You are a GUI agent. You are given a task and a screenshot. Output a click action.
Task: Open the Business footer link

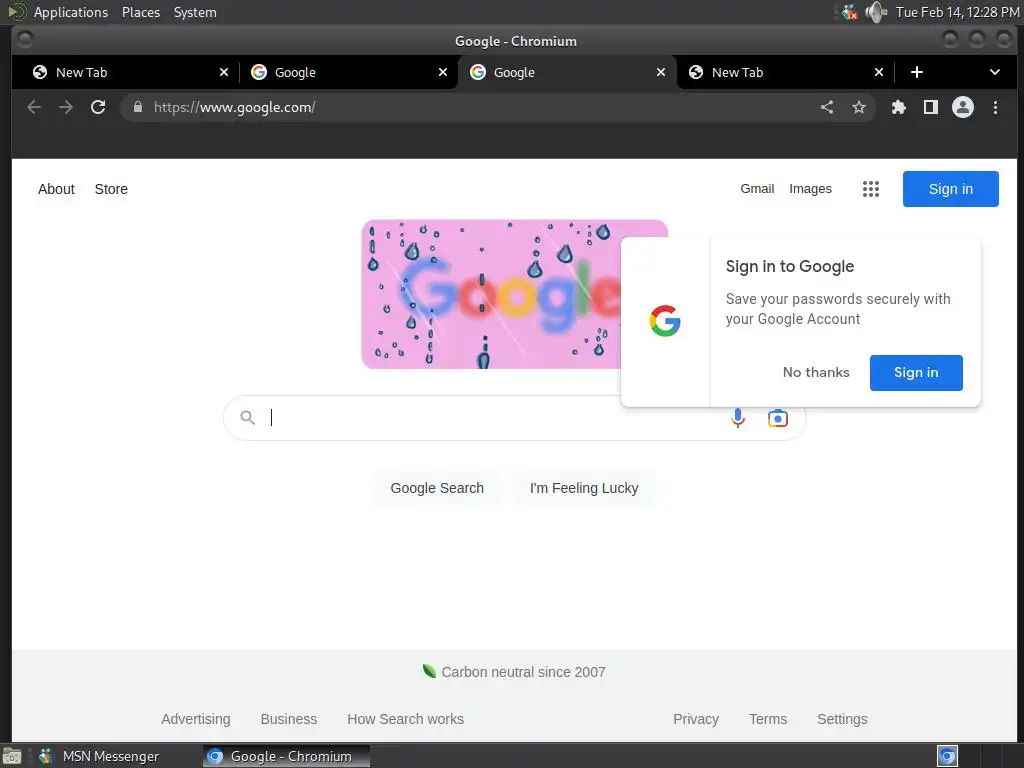(x=289, y=719)
